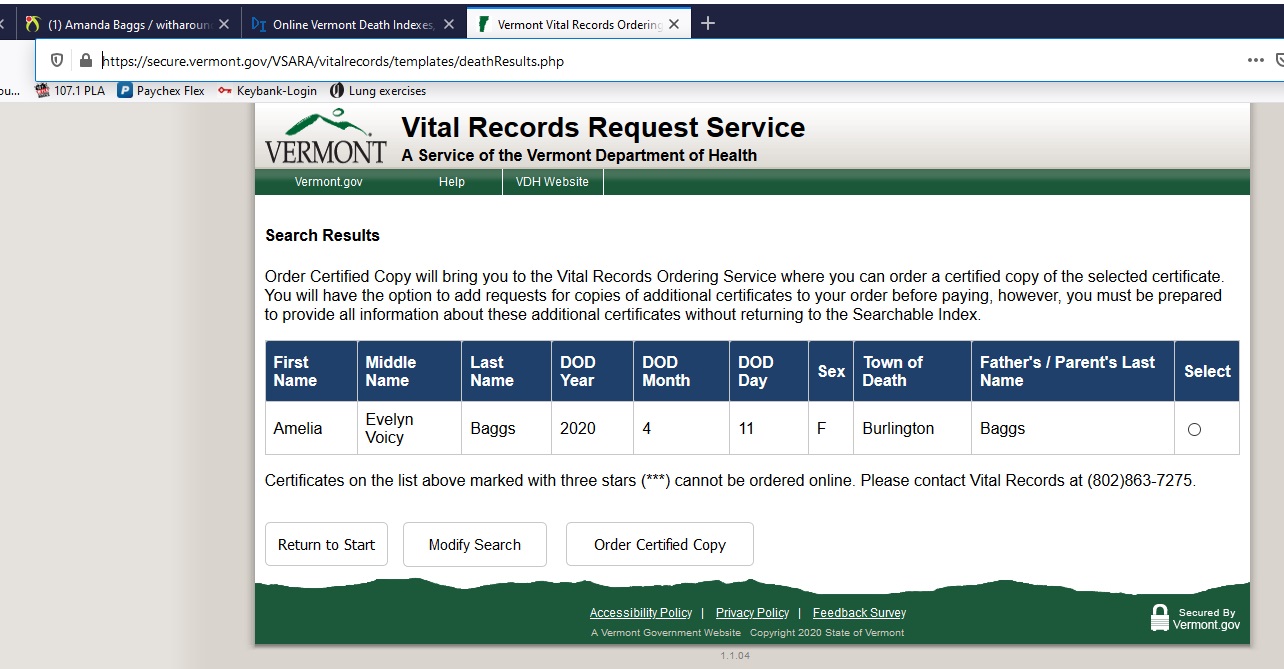1284x669 pixels.
Task: Select the radio button for Amelia Baggs
Action: click(1194, 429)
